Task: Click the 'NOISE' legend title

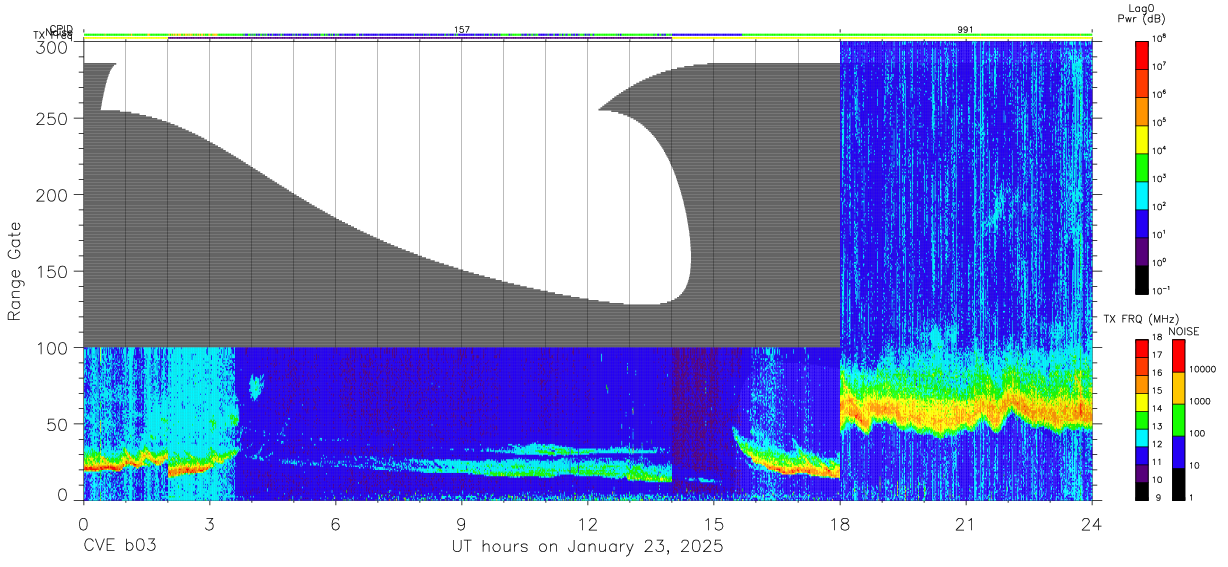Action: [x=1183, y=330]
